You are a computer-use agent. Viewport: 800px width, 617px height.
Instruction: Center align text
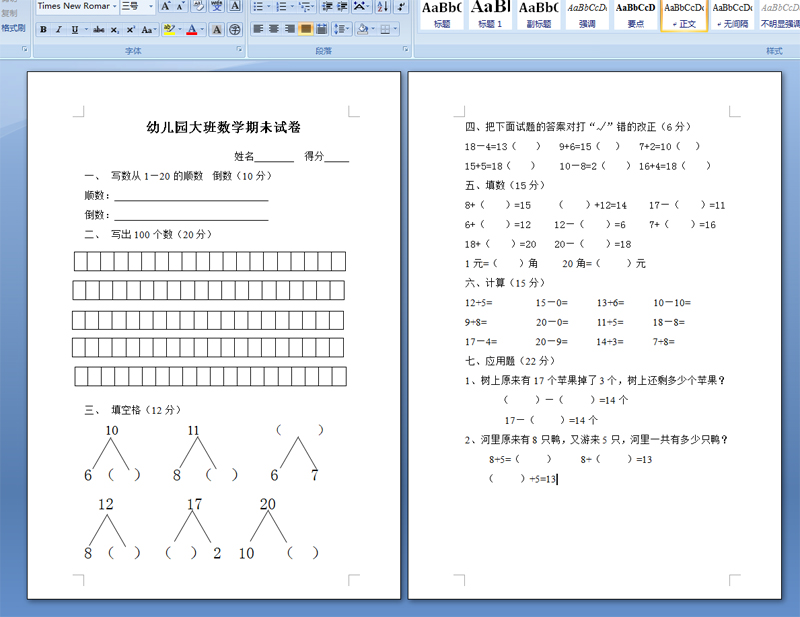[274, 30]
